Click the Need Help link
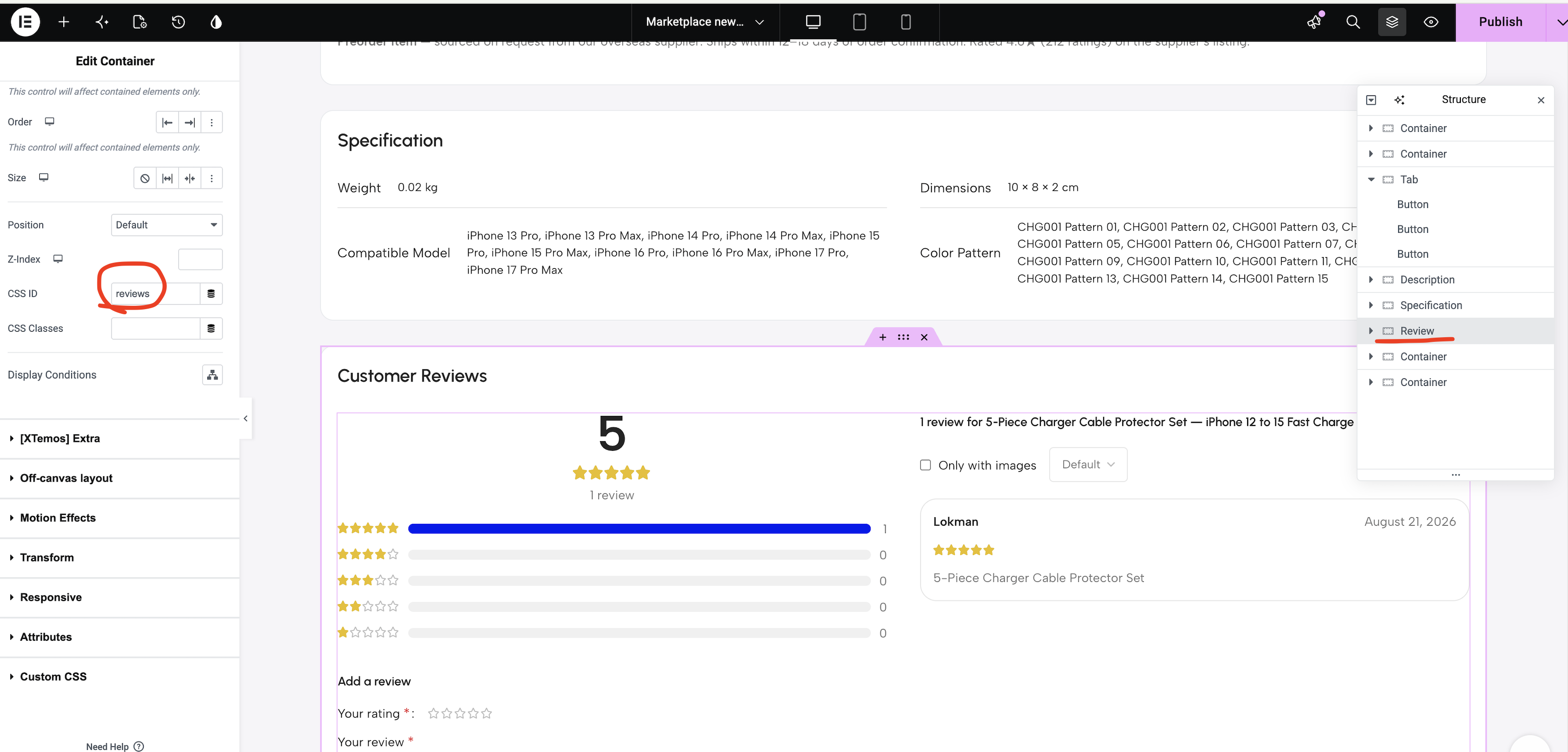 coord(115,746)
